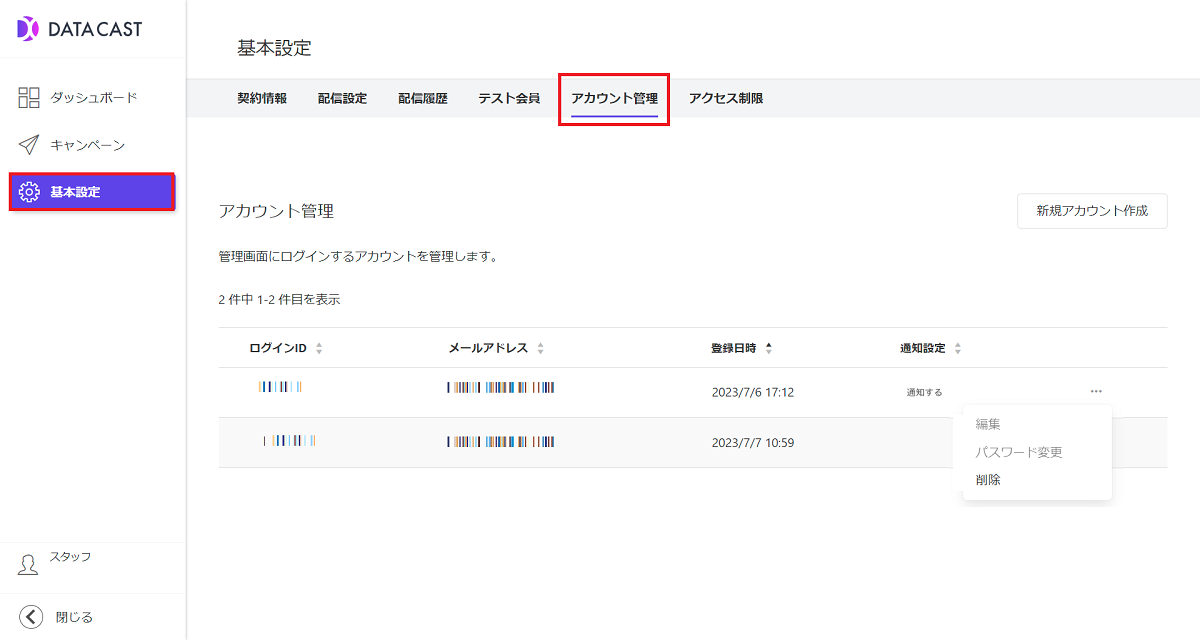Click the three-dot menu in first row
1200x640 pixels.
(1096, 391)
